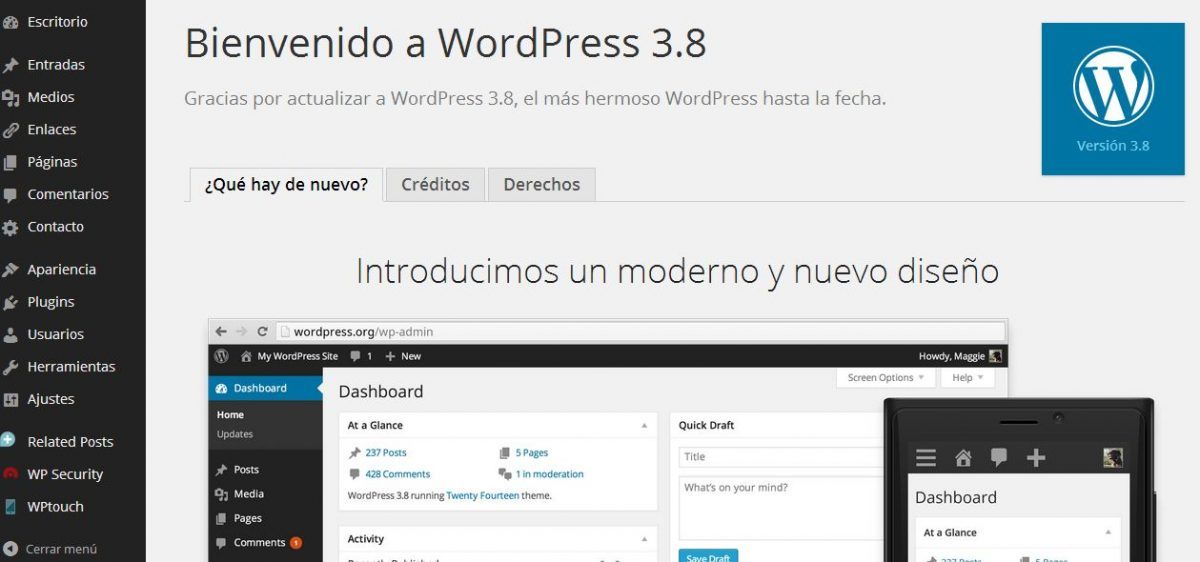
Task: Click the Title input field in Quick Draft
Action: tap(780, 457)
